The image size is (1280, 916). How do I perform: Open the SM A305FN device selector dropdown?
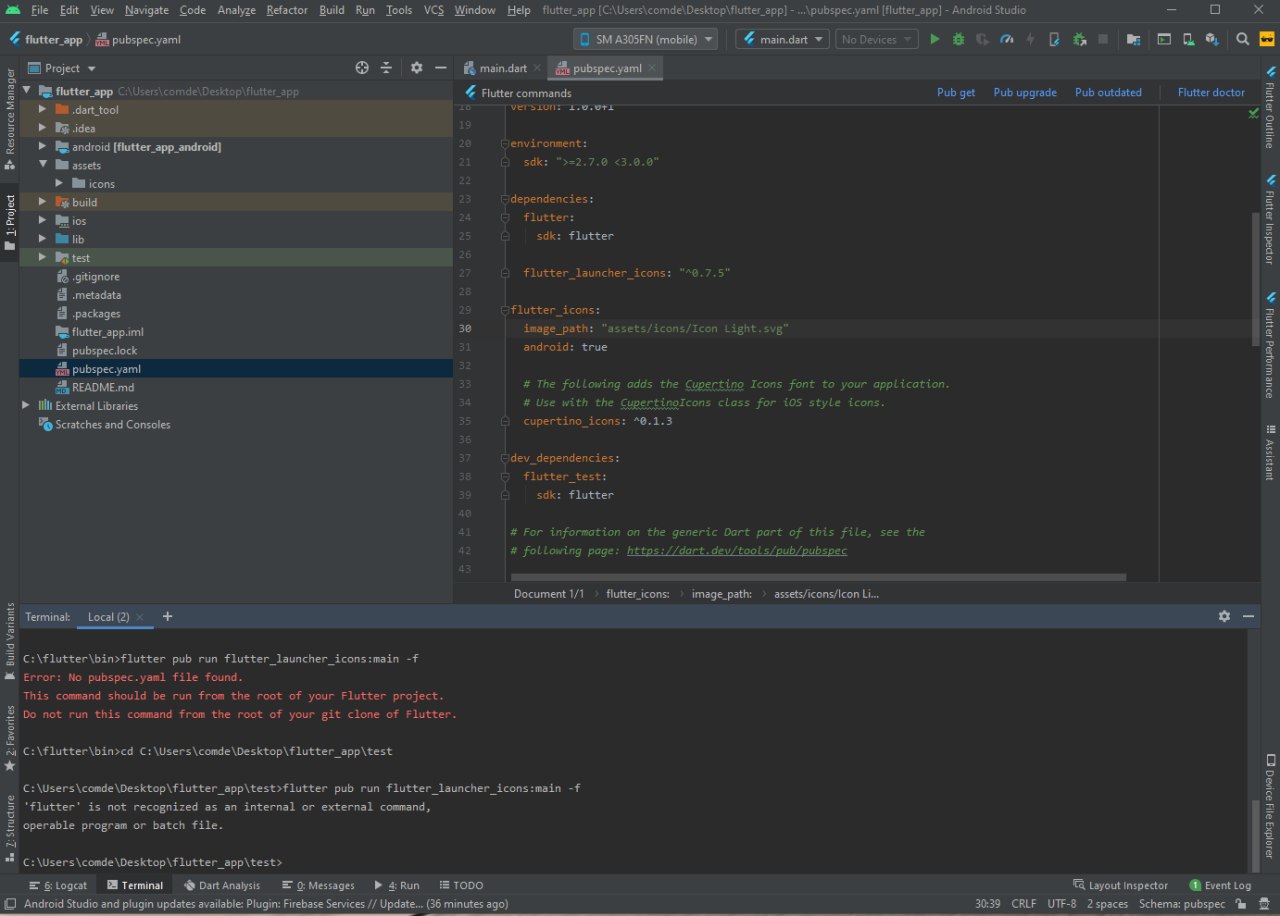click(x=645, y=40)
